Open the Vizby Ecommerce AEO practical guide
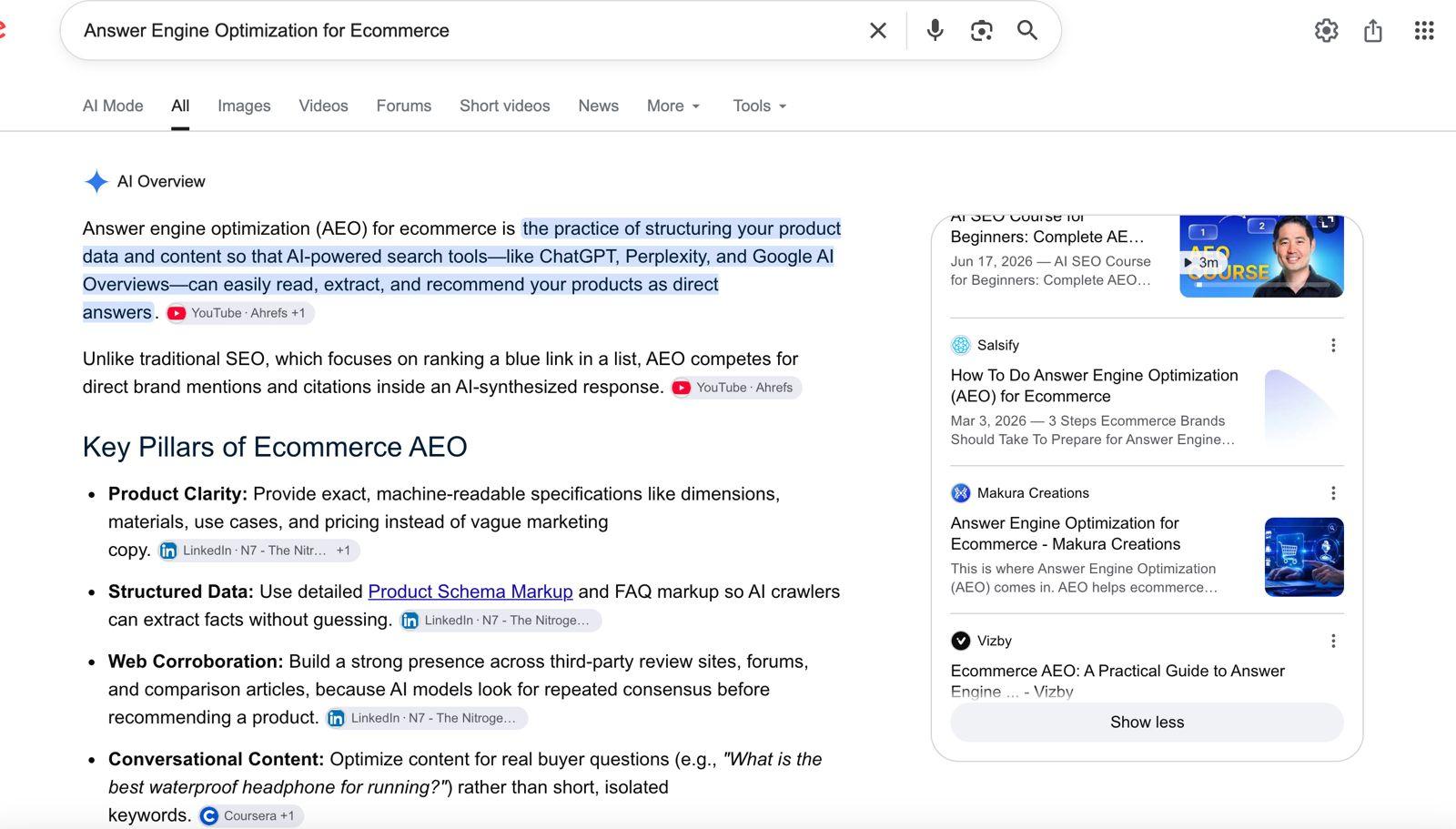The image size is (1456, 829). 1117,681
